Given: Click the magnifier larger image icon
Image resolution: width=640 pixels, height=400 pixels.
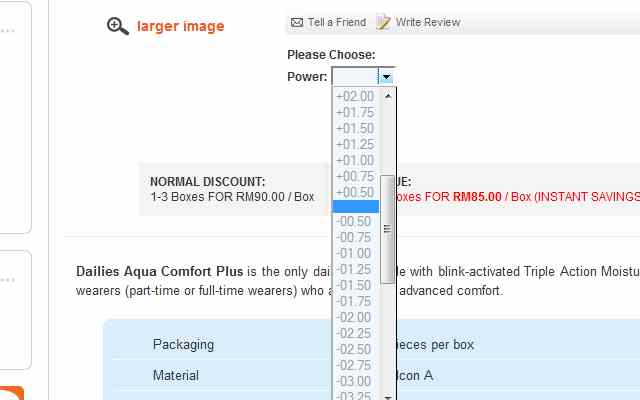Looking at the screenshot, I should (x=118, y=26).
